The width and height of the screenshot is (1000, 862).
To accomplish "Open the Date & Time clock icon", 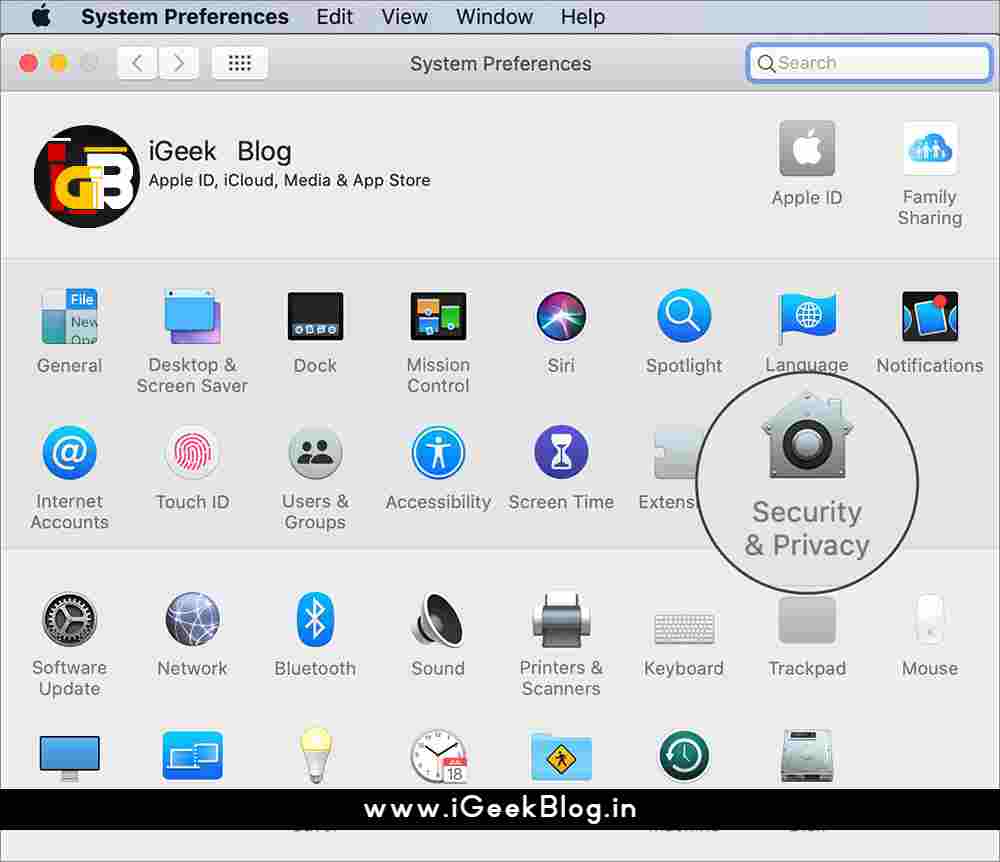I will tap(439, 756).
